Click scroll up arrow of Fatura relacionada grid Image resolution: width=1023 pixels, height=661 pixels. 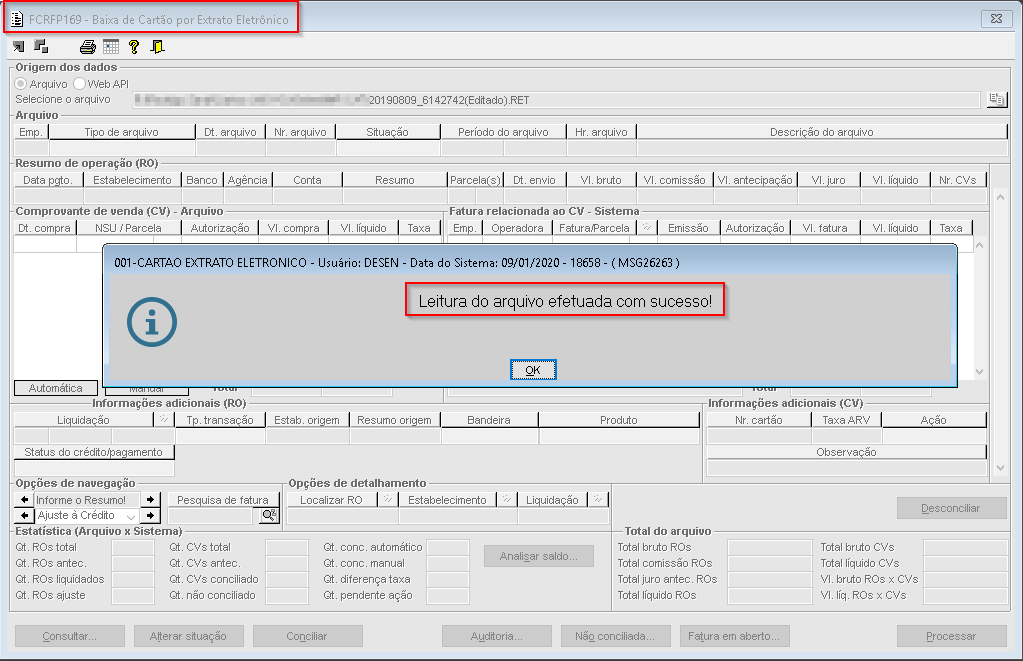[x=979, y=245]
